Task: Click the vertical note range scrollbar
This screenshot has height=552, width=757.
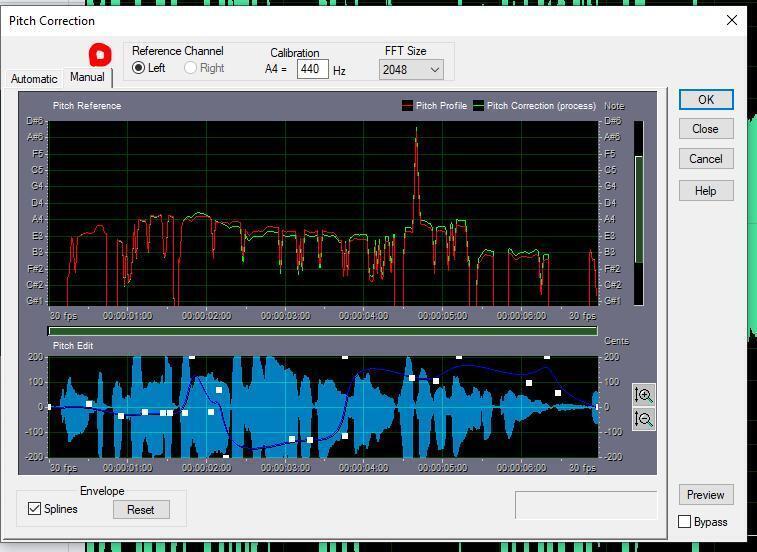Action: [639, 212]
